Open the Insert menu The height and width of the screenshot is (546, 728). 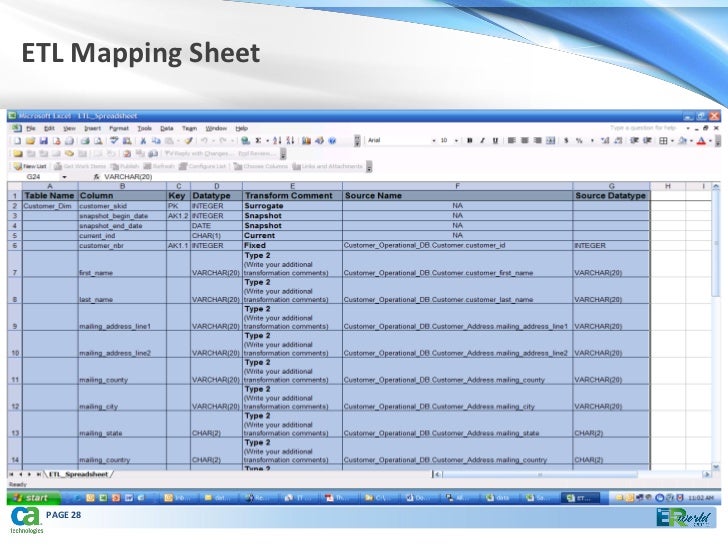pos(92,128)
